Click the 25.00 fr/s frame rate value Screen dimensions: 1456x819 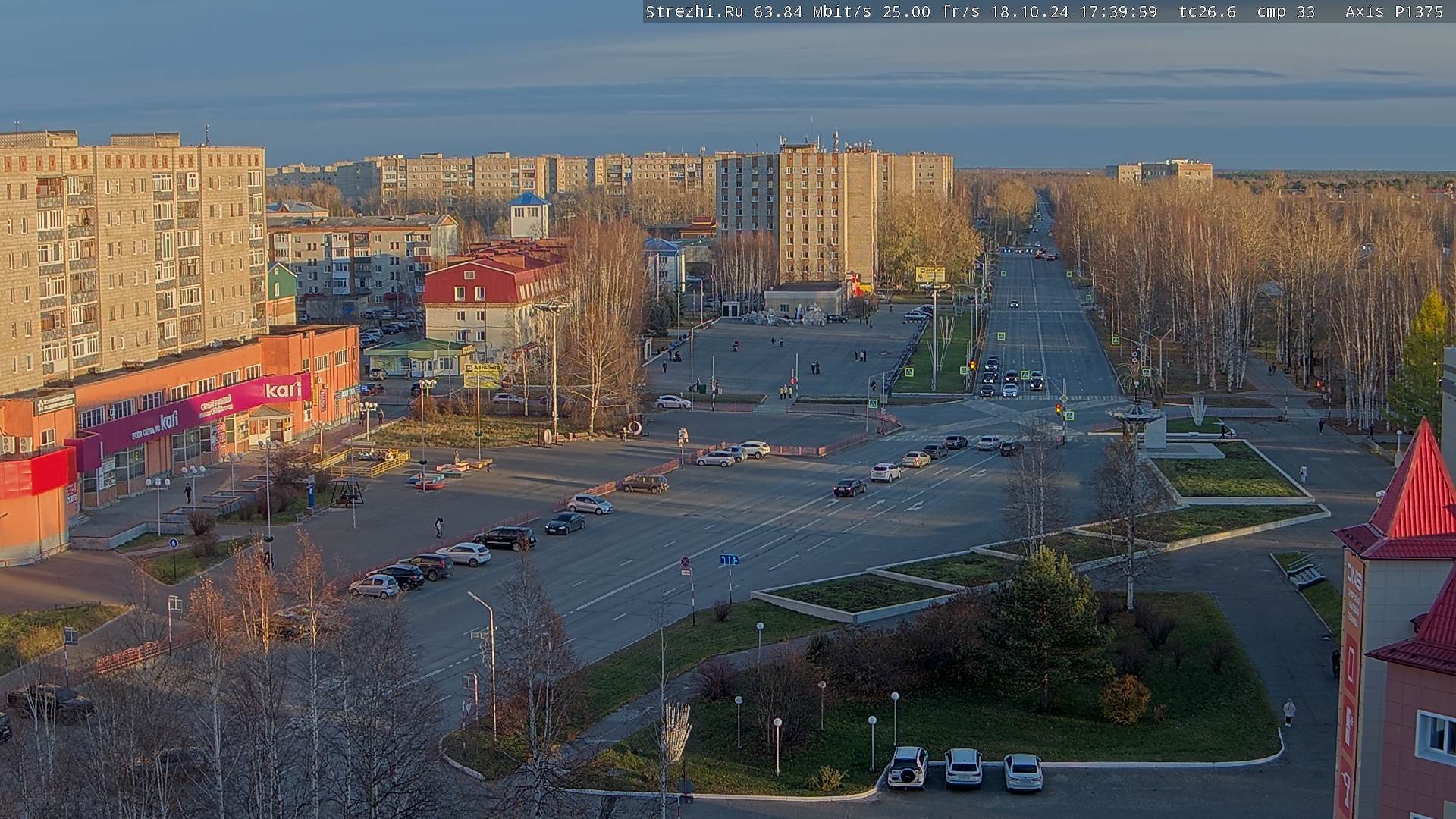[x=931, y=11]
